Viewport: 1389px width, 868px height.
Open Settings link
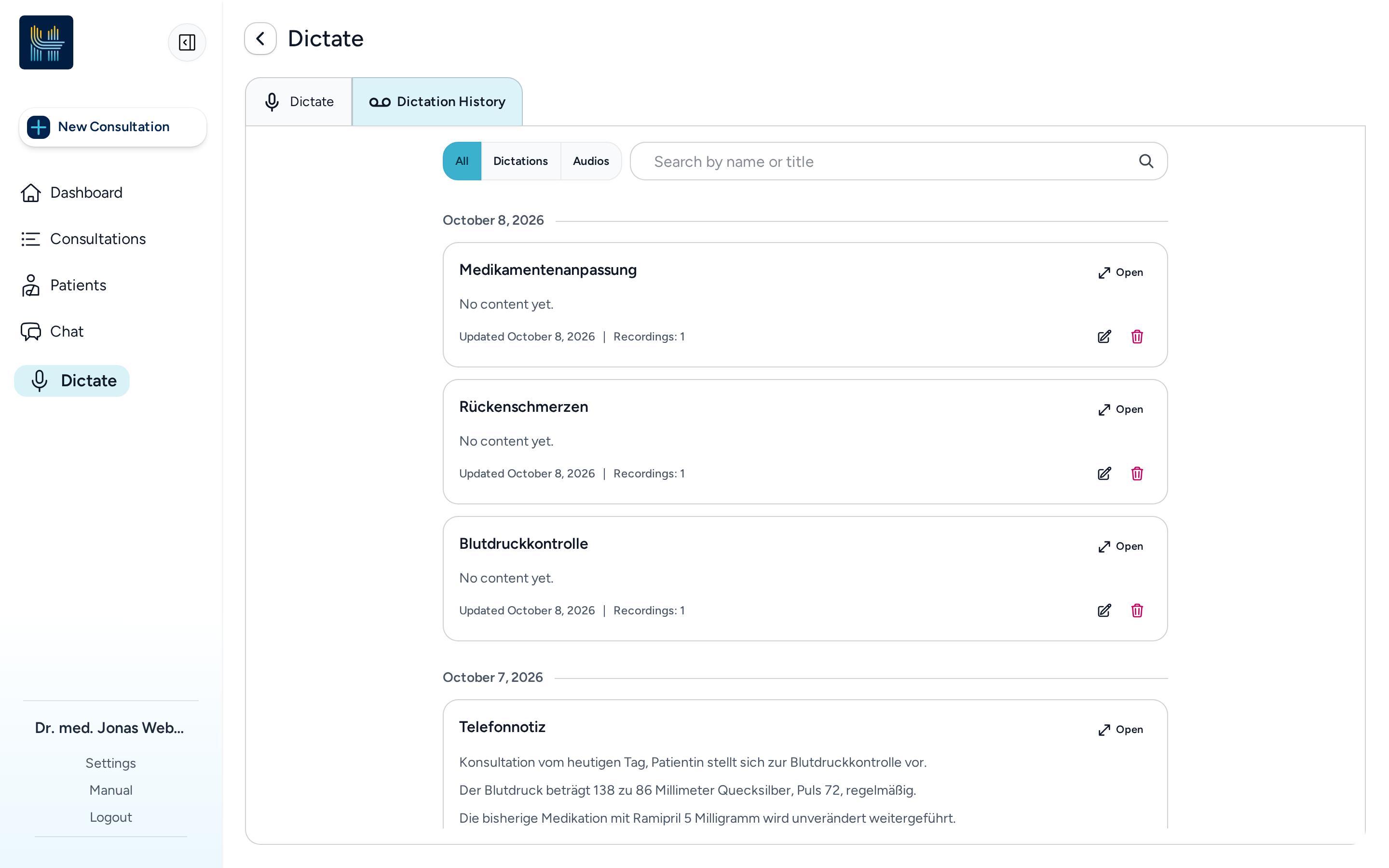pyautogui.click(x=111, y=763)
